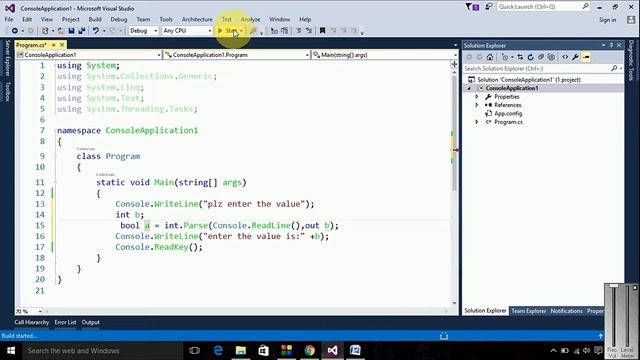This screenshot has width=640, height=360.
Task: Click Sync with Active Document icon
Action: [520, 57]
